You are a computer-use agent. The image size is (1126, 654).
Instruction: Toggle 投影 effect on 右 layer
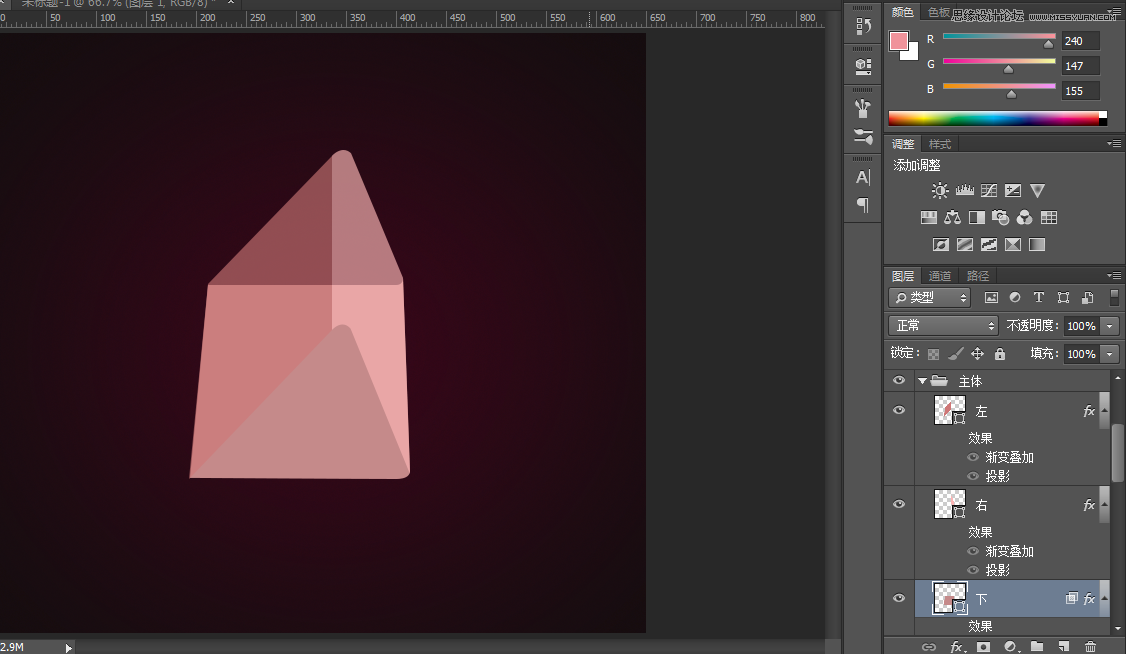[973, 570]
